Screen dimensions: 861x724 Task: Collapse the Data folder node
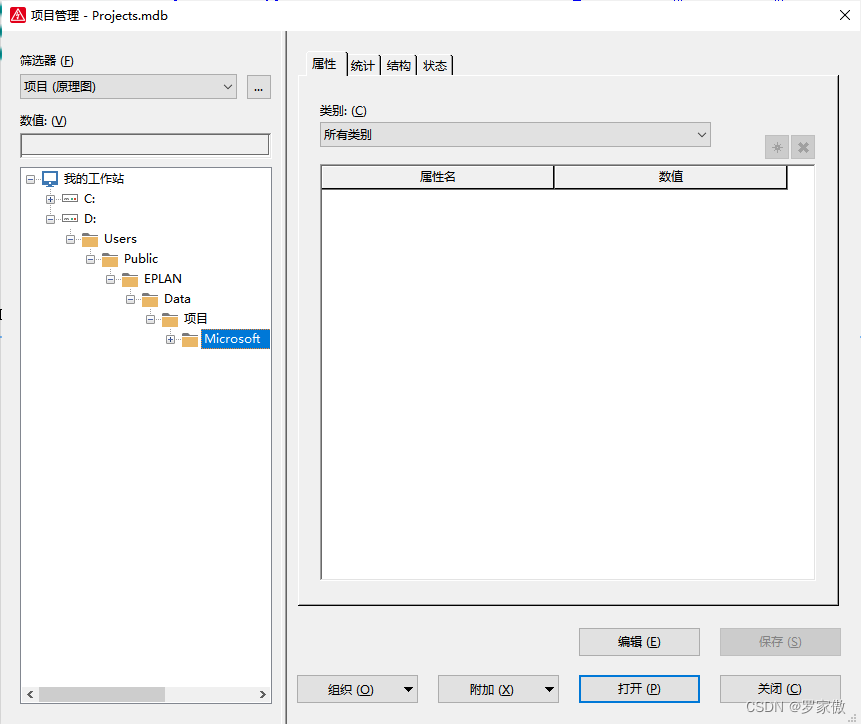131,299
